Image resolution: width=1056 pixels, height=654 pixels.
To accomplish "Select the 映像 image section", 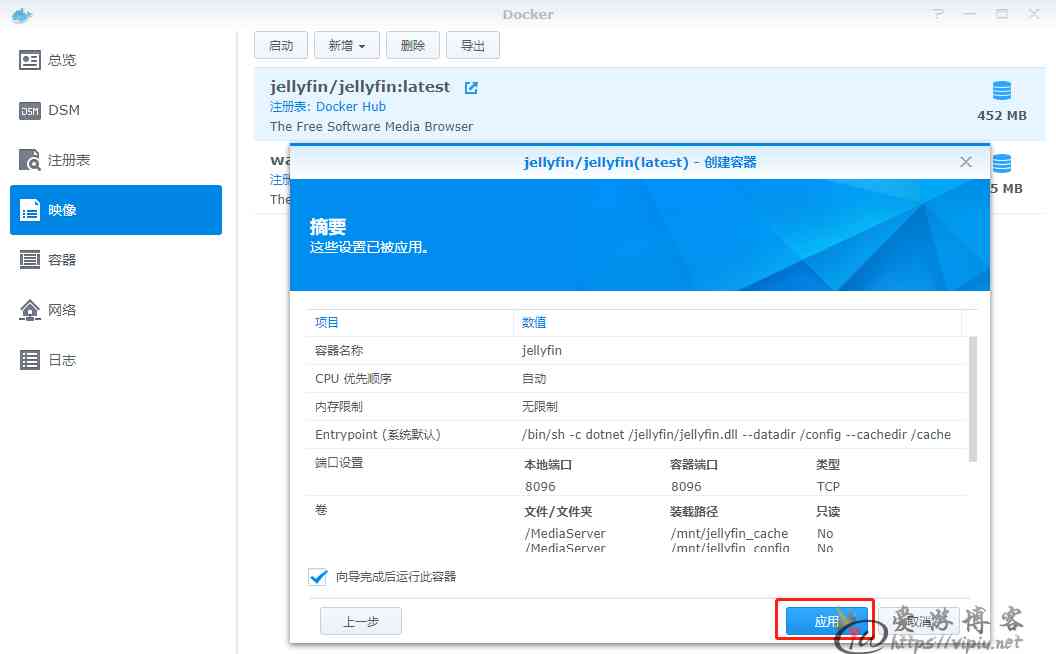I will coord(116,210).
